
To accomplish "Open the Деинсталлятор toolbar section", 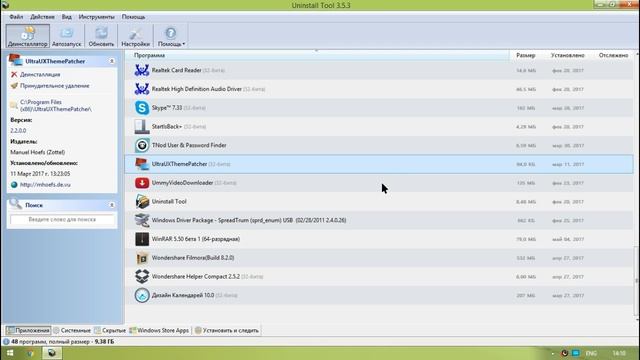I will point(28,36).
